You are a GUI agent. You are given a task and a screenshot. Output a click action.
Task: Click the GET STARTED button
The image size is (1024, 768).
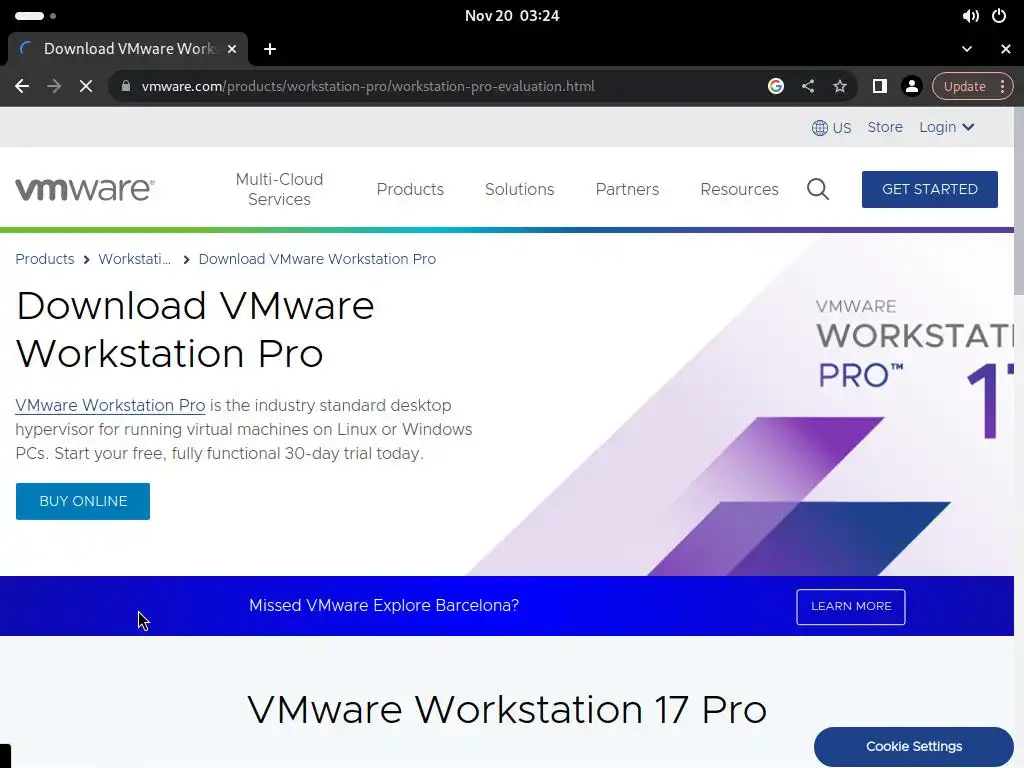coord(929,189)
